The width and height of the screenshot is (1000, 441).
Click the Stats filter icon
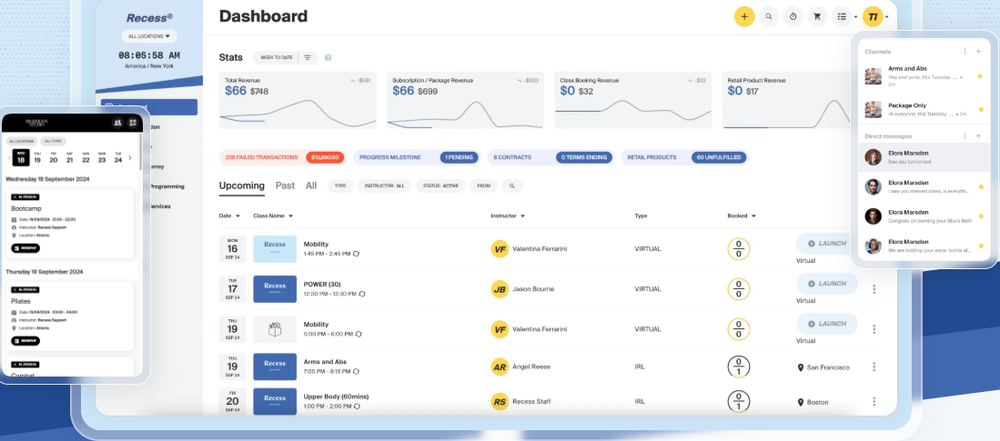click(x=307, y=57)
